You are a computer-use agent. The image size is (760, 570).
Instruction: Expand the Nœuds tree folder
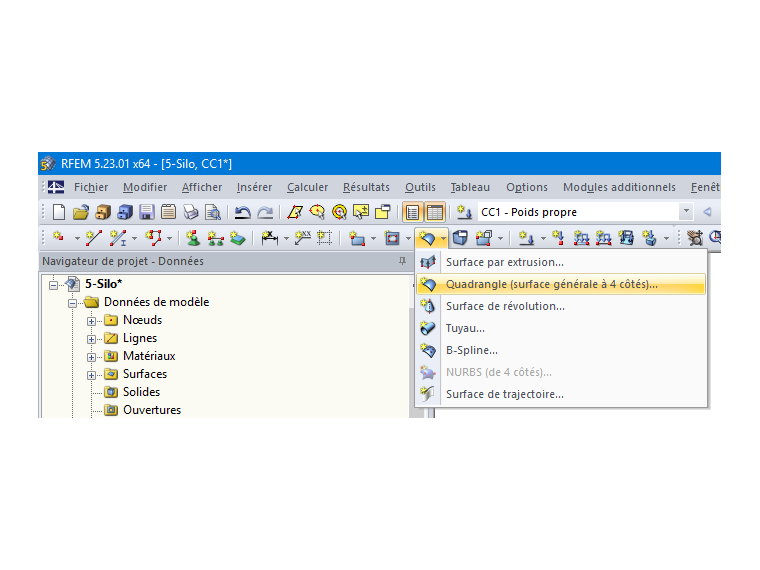pos(91,321)
